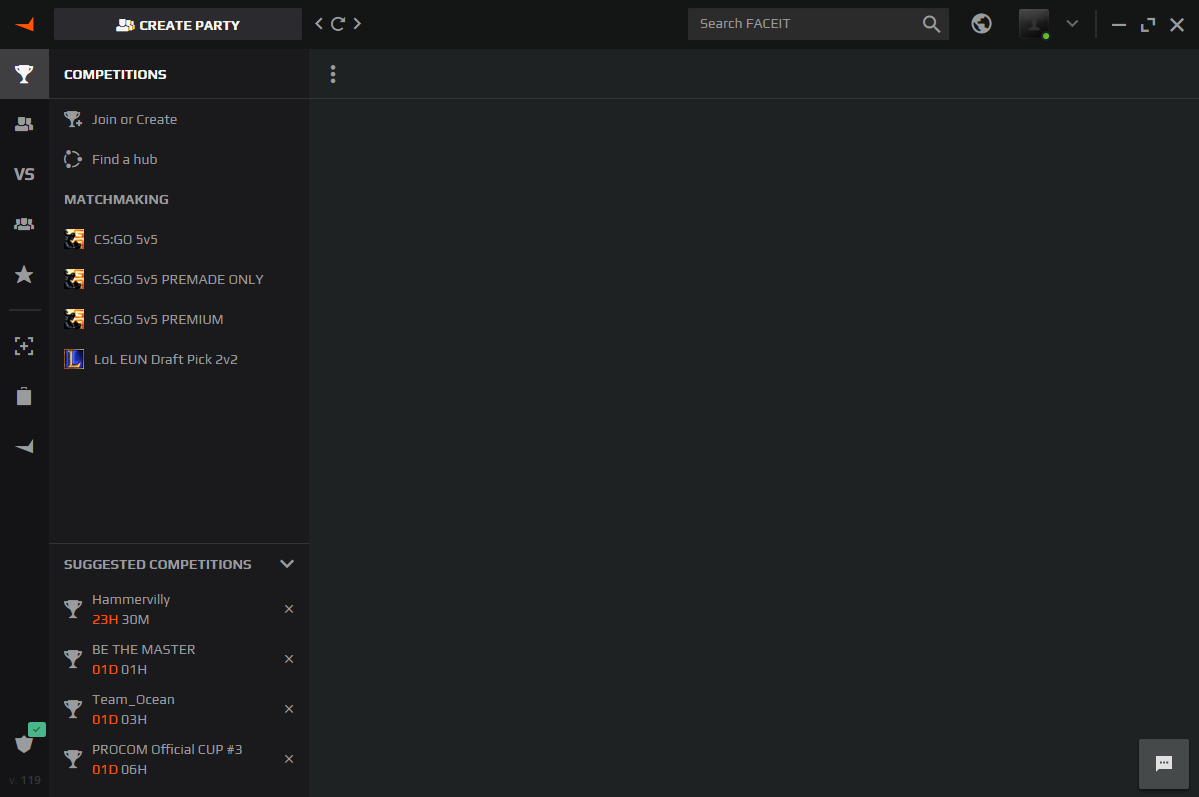Click the grey FACEIT arrow sidebar icon
The image size is (1199, 797).
24,447
